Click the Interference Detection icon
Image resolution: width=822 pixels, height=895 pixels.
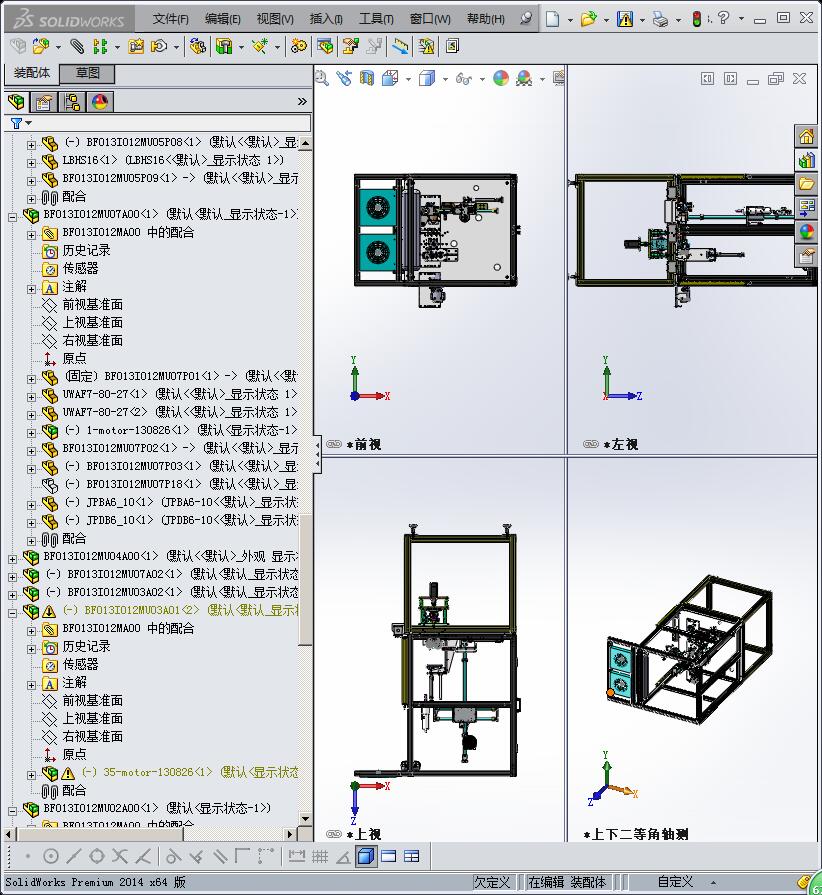point(426,46)
